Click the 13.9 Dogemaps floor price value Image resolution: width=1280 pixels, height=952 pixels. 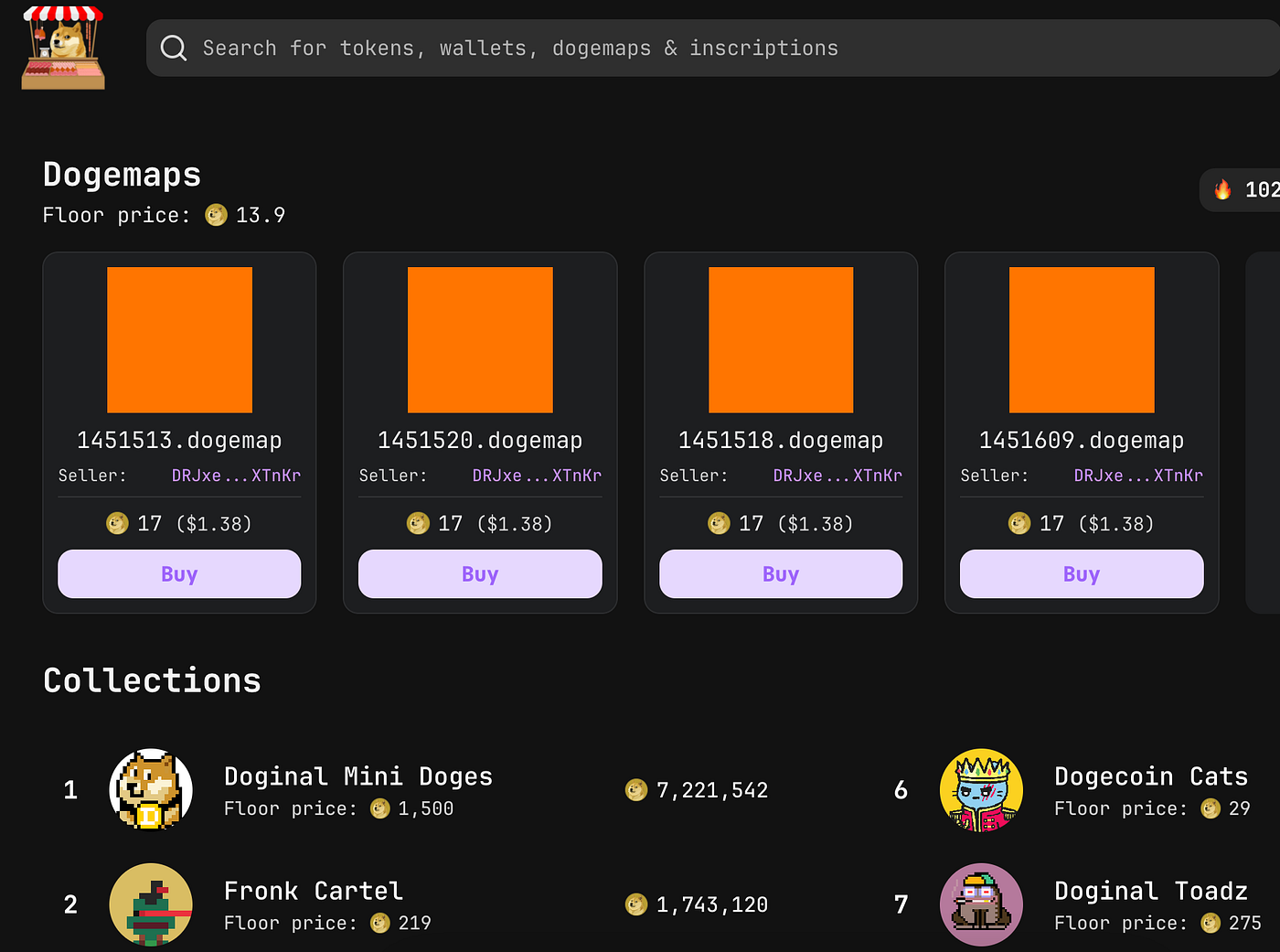[x=261, y=215]
